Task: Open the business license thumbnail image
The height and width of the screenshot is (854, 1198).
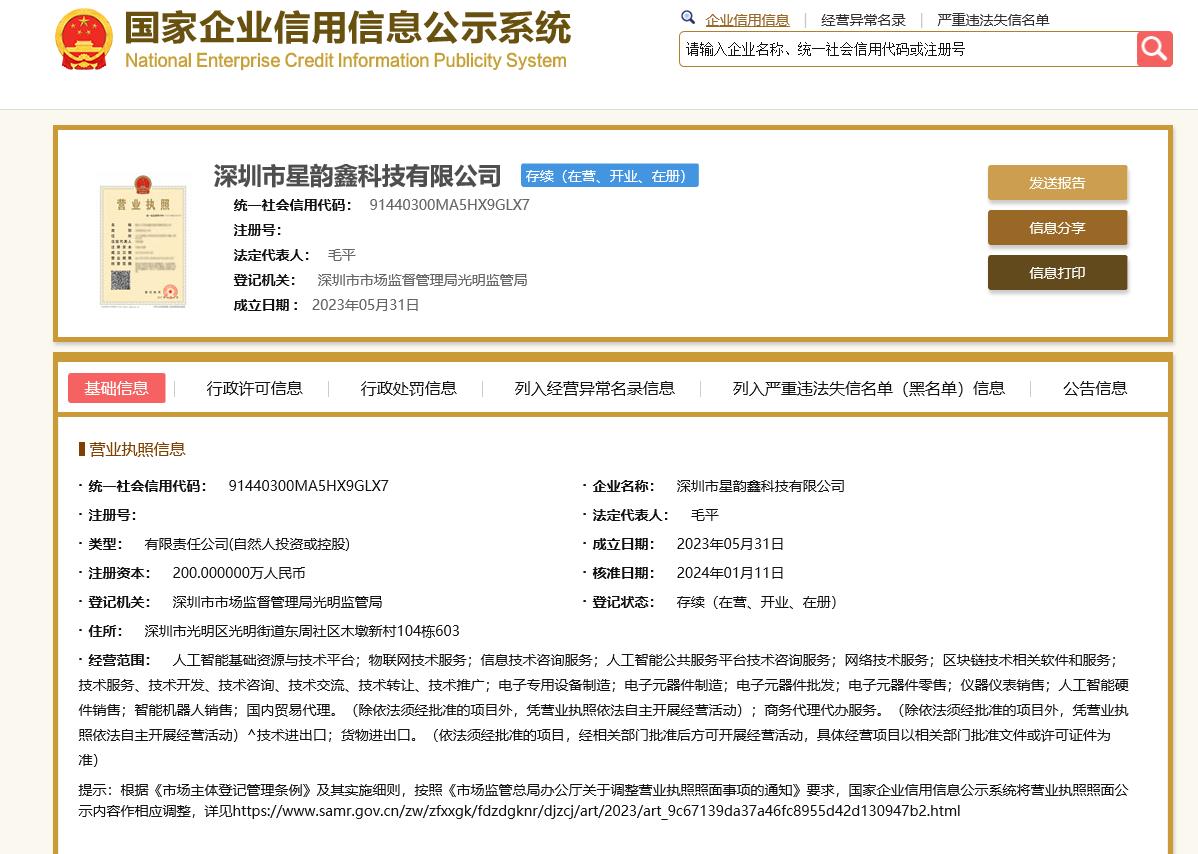Action: (x=143, y=241)
